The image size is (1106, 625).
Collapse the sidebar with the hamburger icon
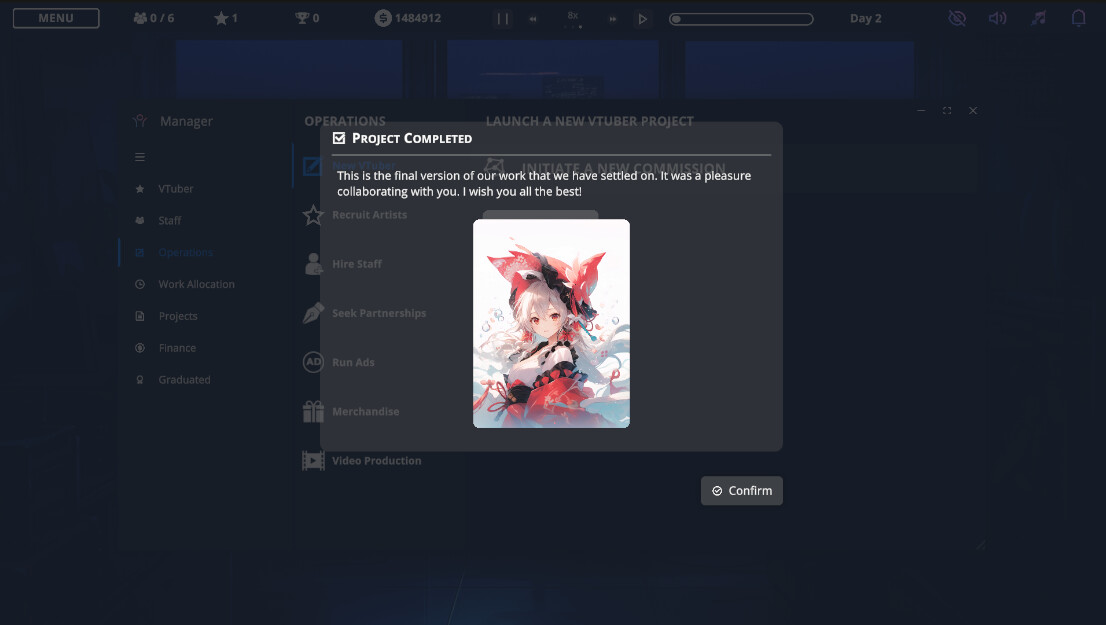point(139,156)
